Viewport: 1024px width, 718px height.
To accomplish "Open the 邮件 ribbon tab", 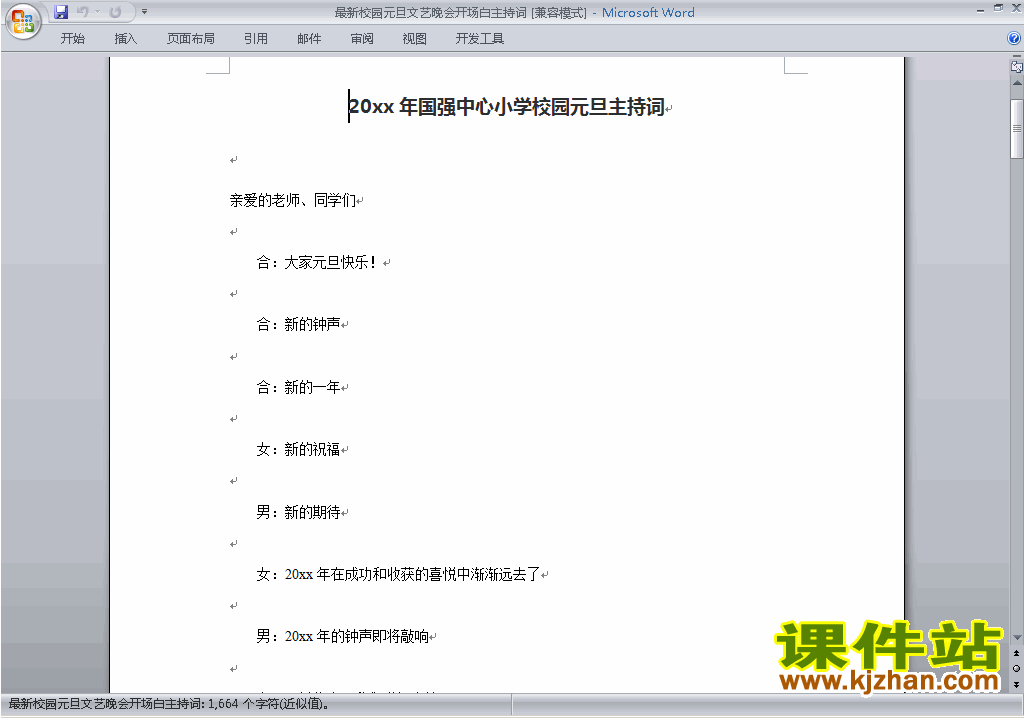I will [x=309, y=39].
